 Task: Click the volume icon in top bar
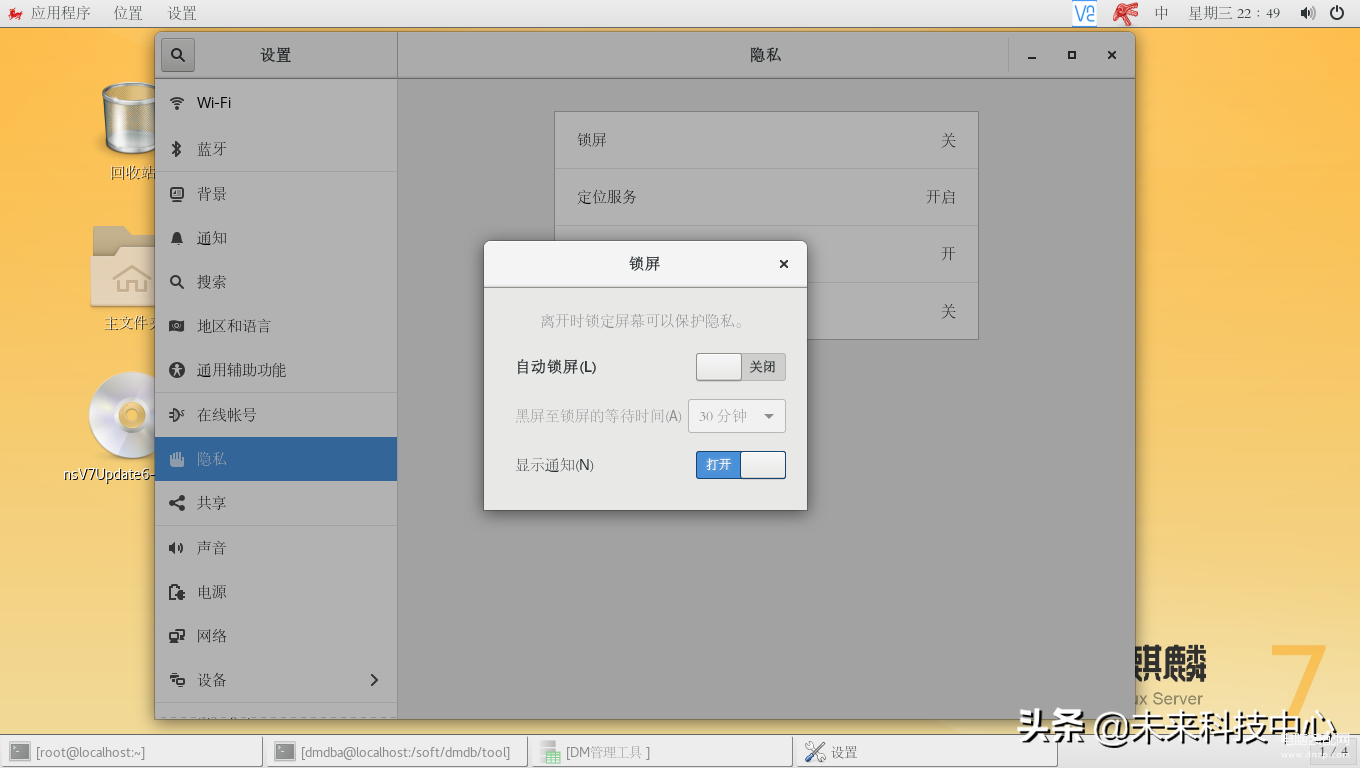point(1307,13)
